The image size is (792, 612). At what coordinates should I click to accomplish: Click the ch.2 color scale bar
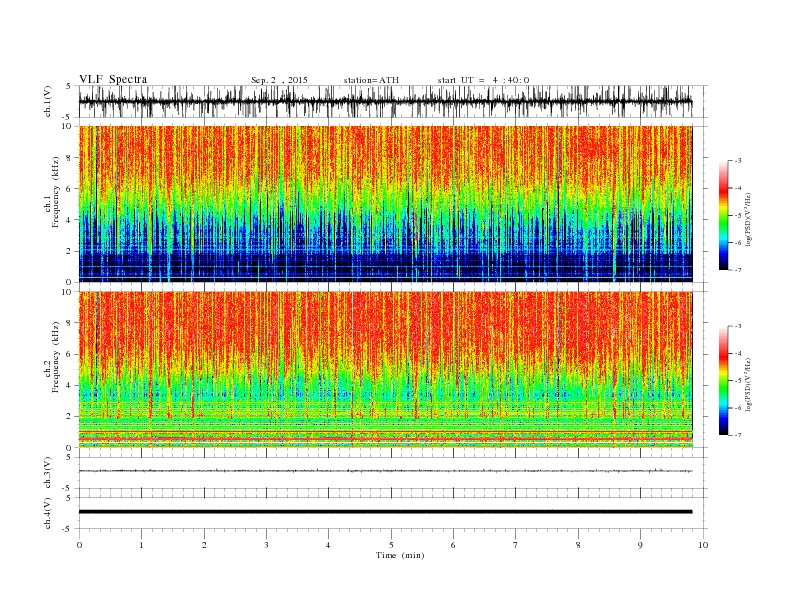point(723,381)
